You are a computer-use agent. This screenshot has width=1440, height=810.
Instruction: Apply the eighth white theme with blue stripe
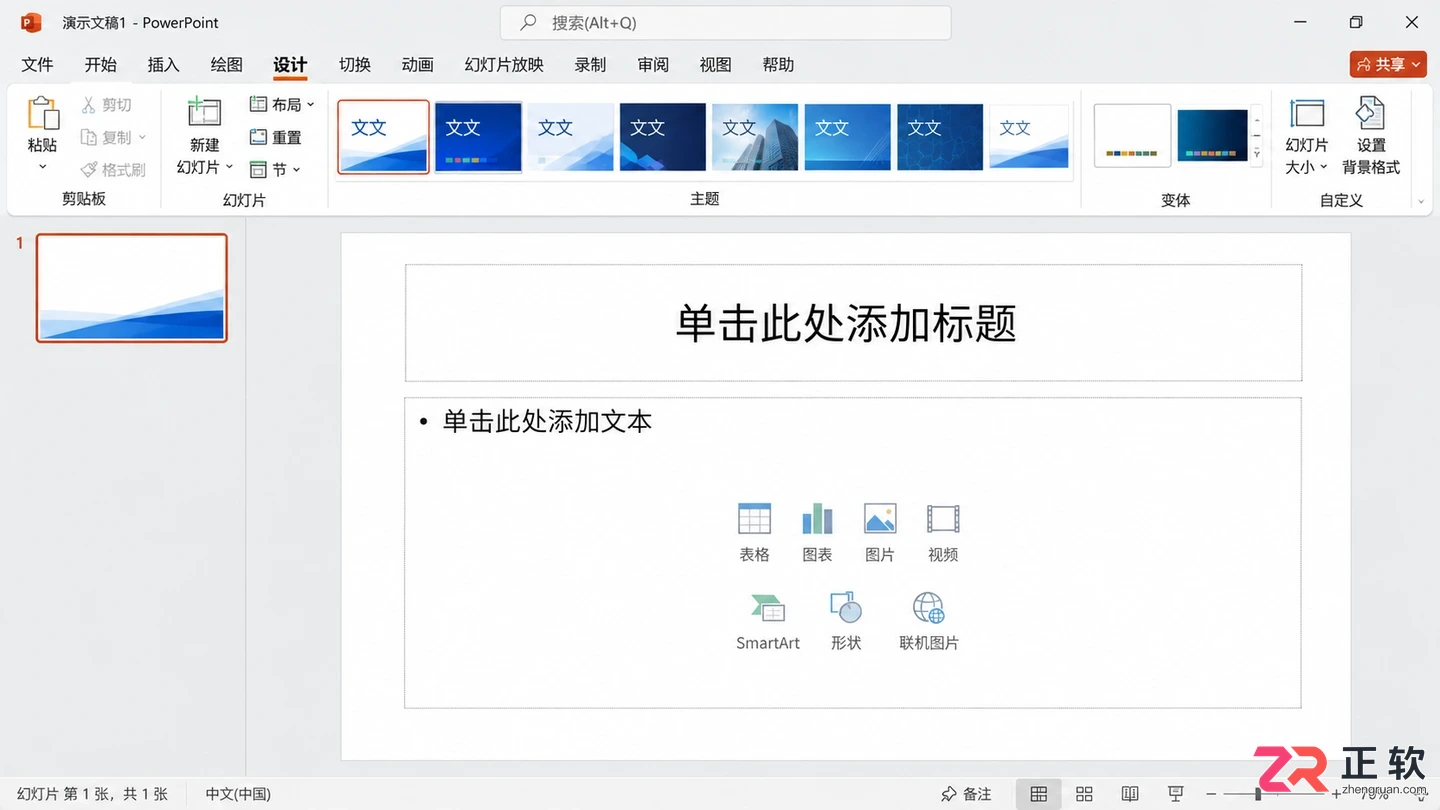[x=1029, y=137]
